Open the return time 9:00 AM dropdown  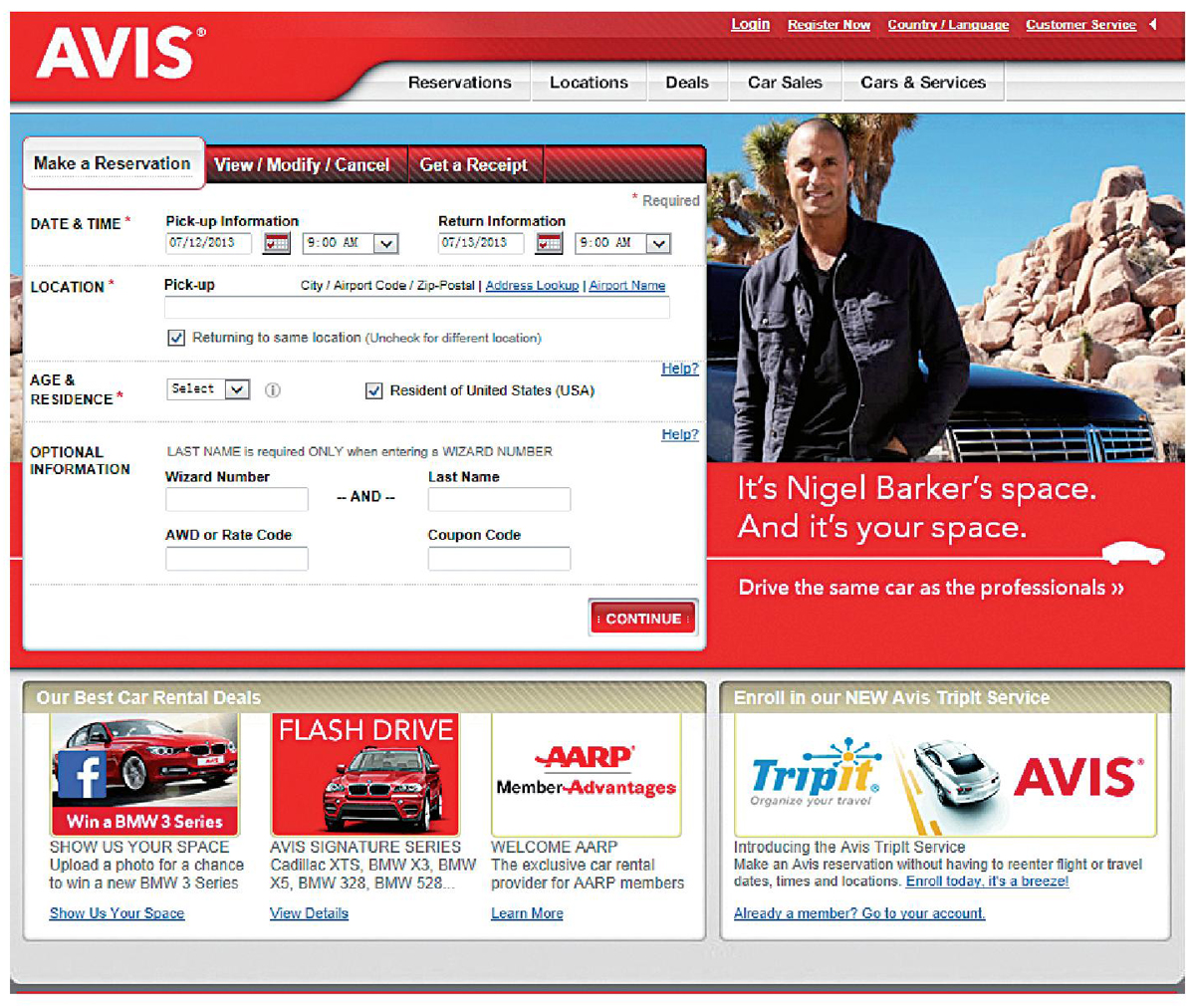623,243
